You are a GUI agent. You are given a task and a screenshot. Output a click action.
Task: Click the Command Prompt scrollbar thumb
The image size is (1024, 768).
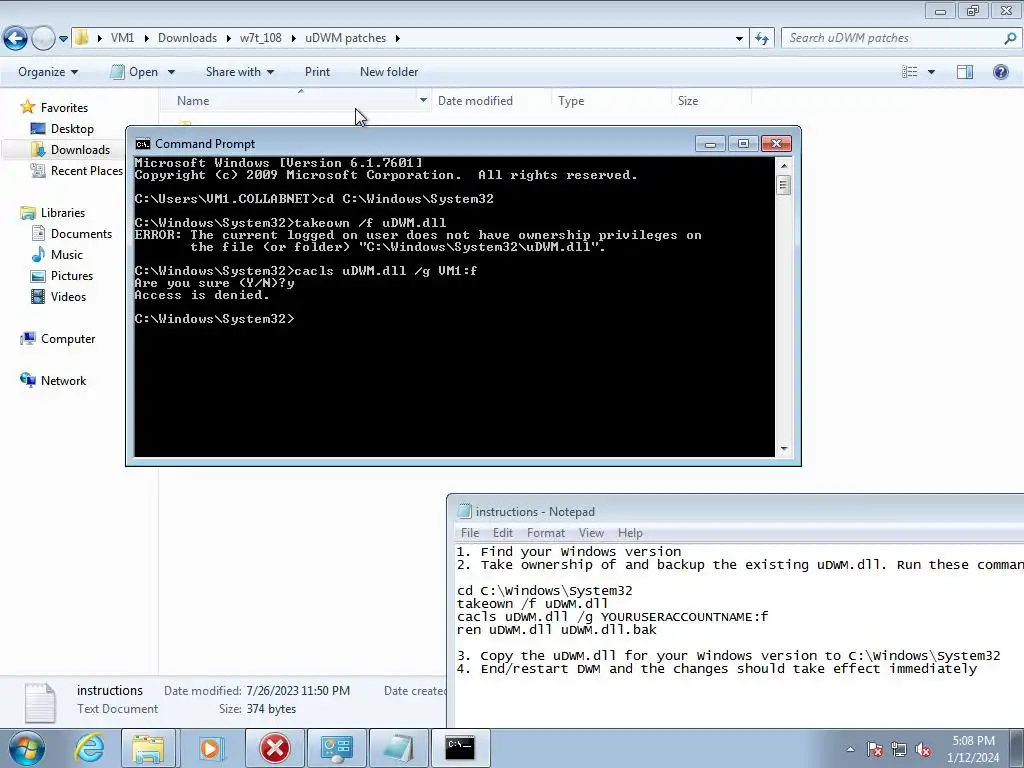point(784,185)
